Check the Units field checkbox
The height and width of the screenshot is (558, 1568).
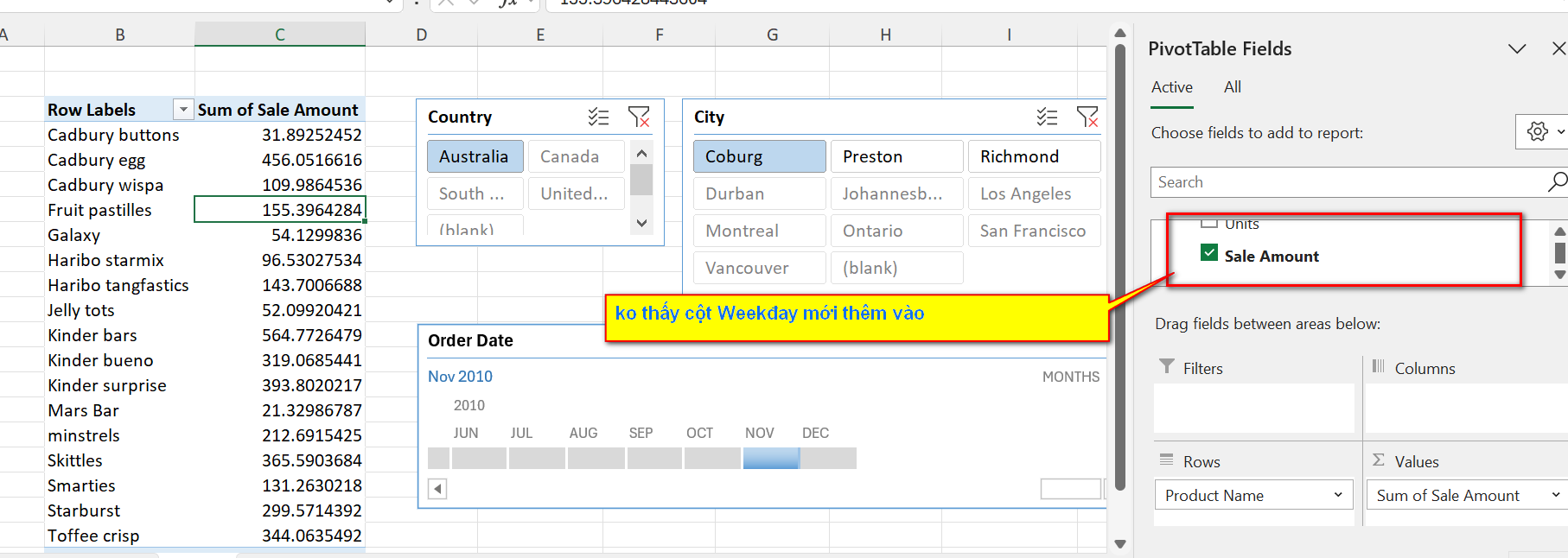click(1209, 224)
